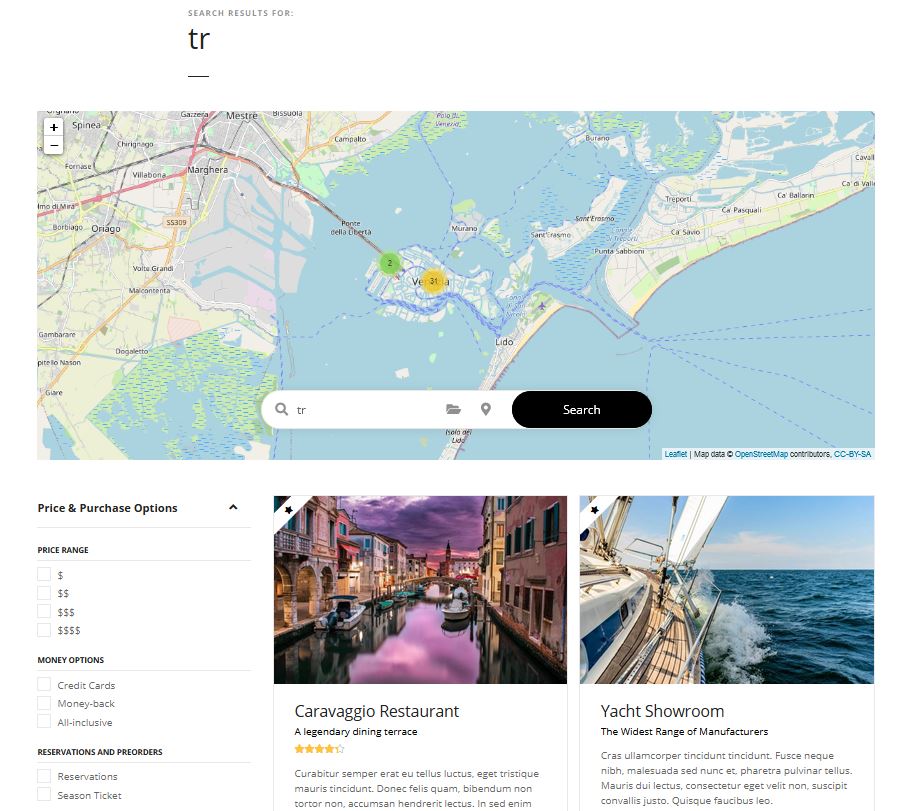
Task: Click the 'Oriago' label on the map
Action: click(106, 229)
